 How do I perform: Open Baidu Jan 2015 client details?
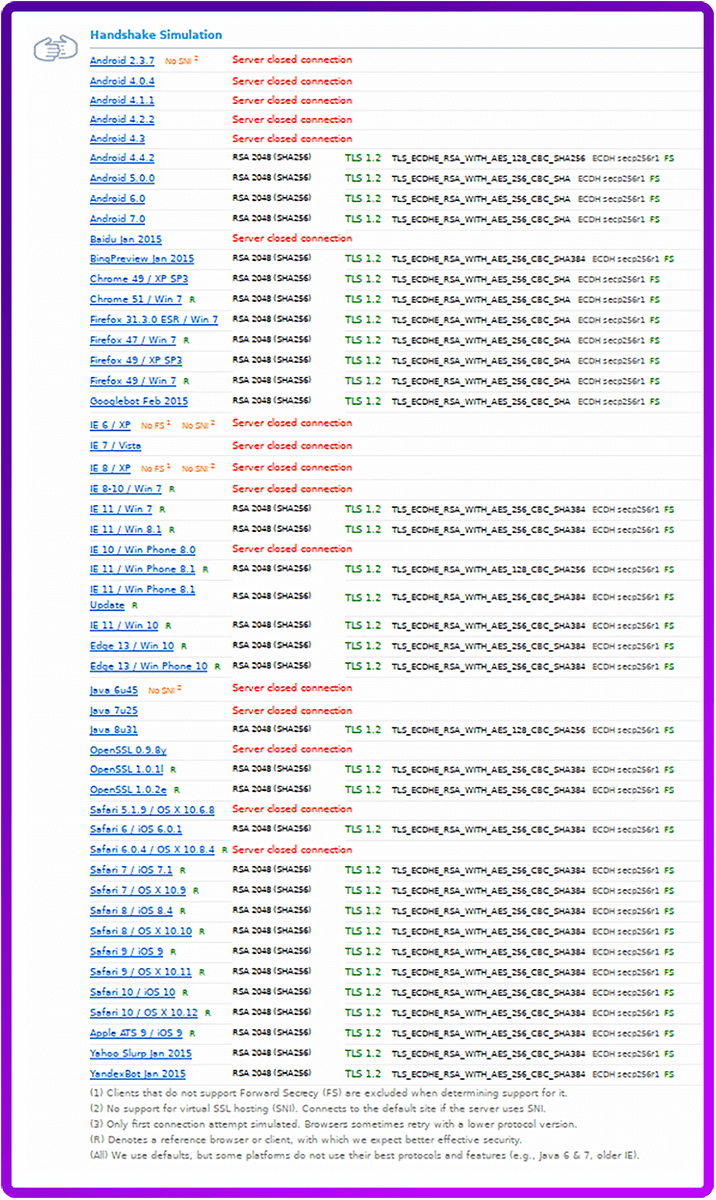pos(125,240)
